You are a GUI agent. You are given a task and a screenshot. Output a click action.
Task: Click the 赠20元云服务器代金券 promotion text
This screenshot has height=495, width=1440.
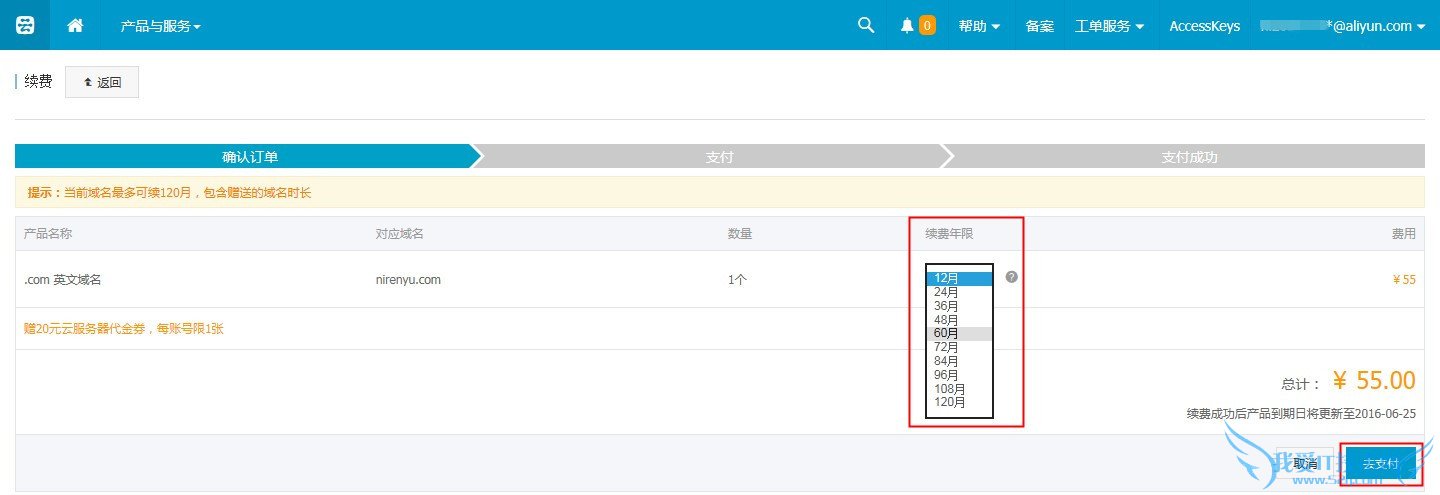[124, 328]
